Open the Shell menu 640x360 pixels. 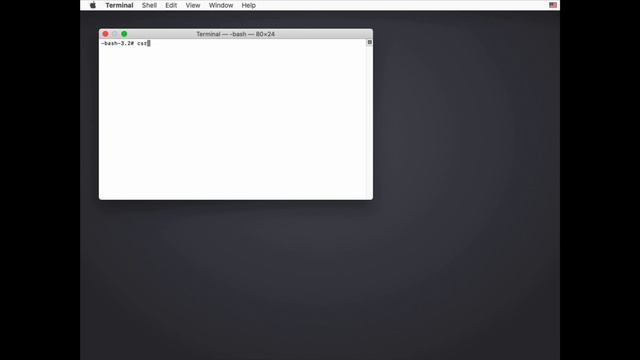pos(149,5)
